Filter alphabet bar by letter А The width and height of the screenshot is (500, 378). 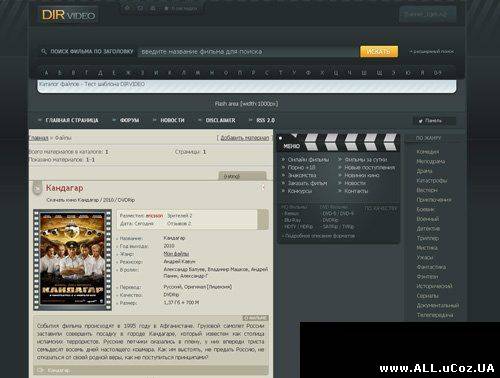coord(46,73)
